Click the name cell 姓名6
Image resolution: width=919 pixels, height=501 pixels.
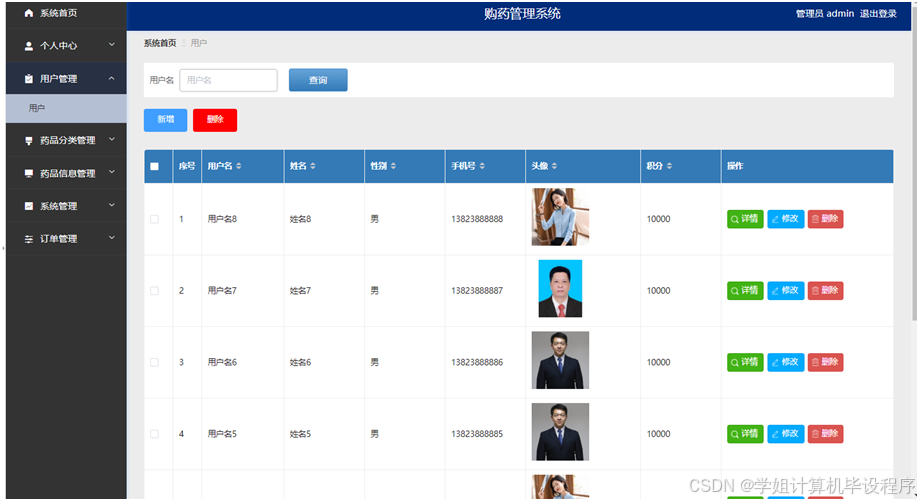[x=300, y=362]
